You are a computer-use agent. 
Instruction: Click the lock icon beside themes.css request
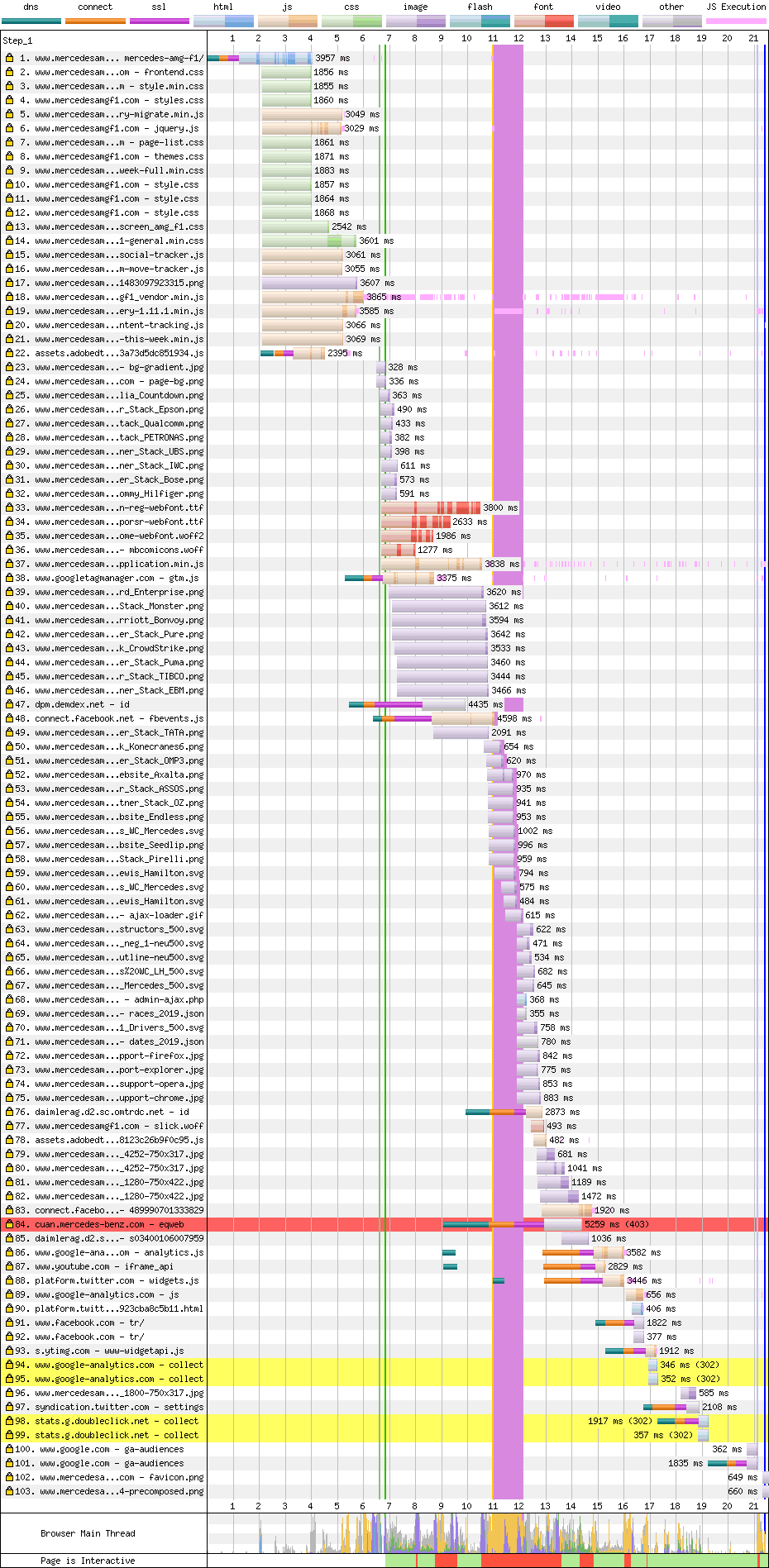tap(10, 156)
